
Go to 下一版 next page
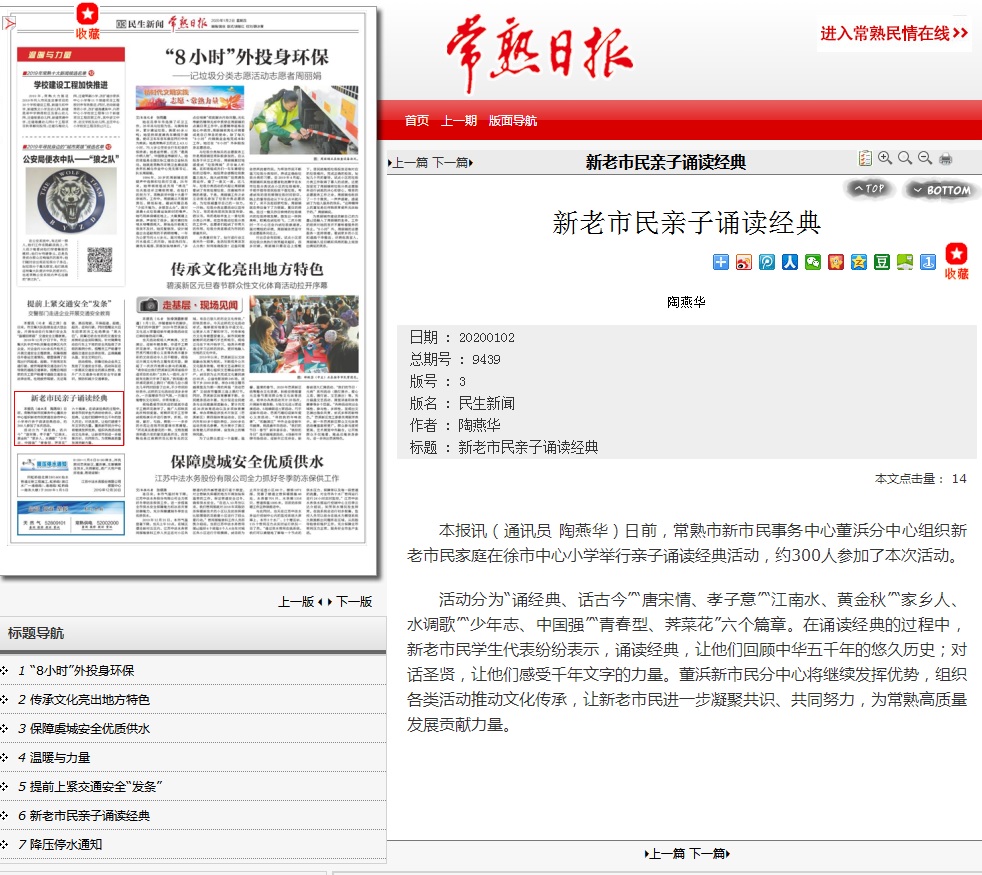353,602
